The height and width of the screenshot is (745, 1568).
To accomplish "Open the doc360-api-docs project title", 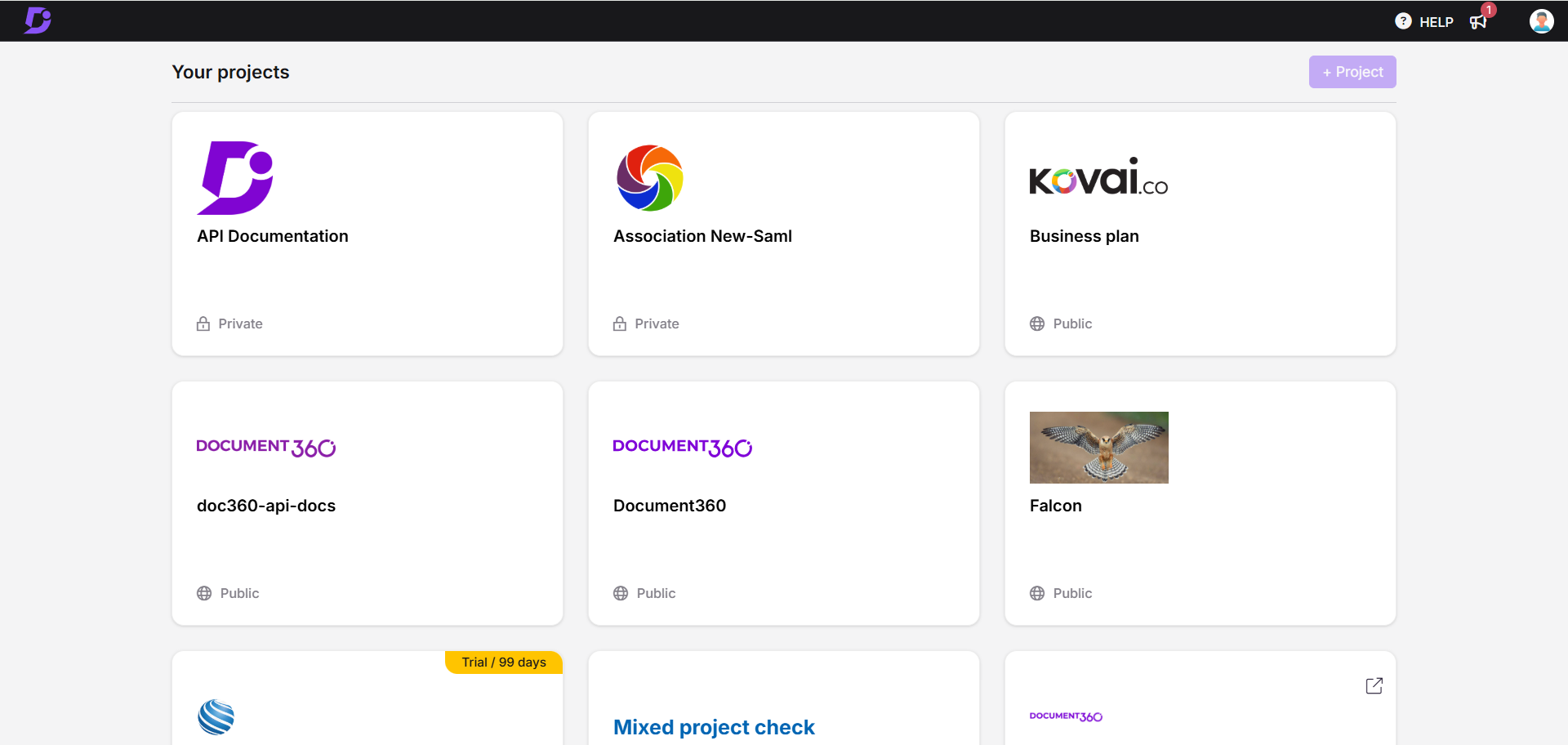I will tap(266, 506).
